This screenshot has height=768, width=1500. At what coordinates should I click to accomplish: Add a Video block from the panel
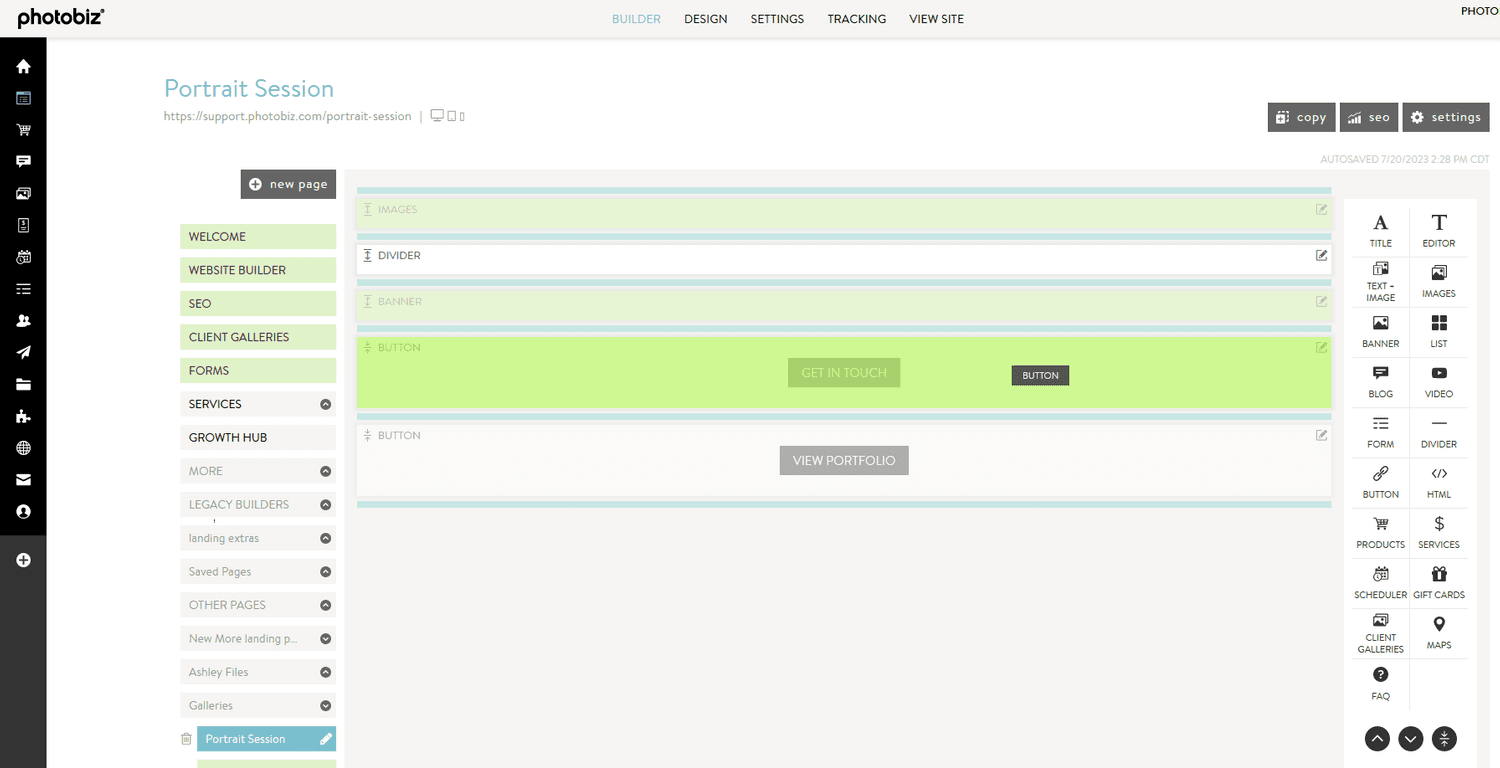1438,381
